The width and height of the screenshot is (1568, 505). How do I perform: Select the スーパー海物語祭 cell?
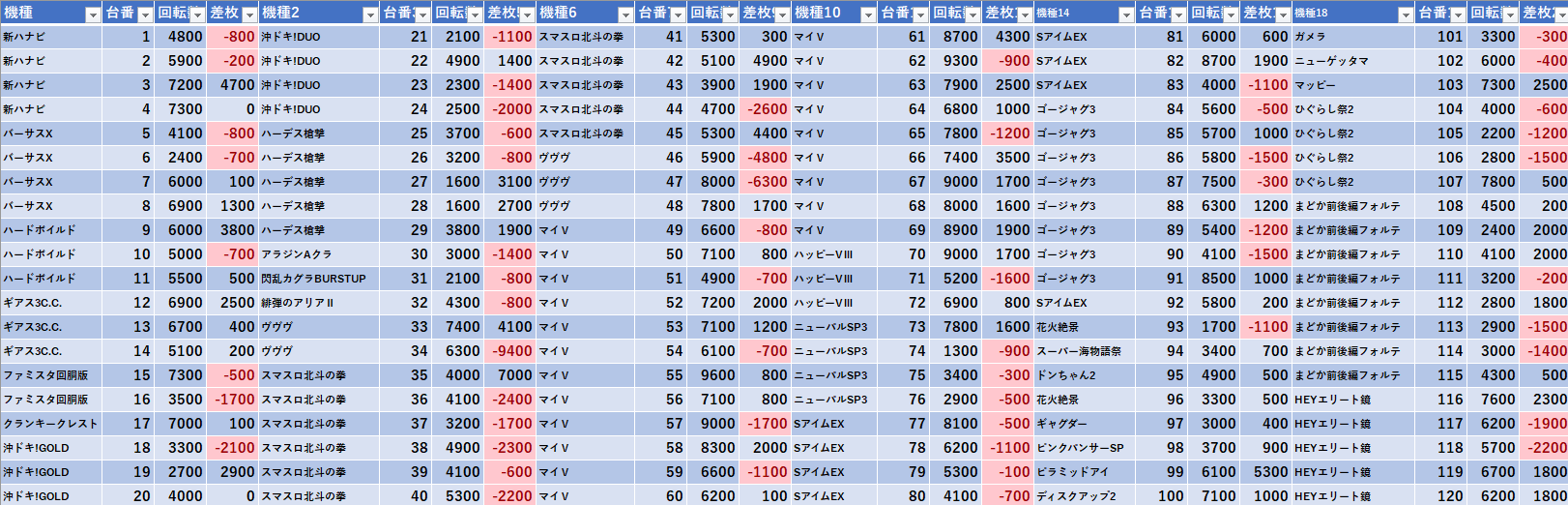[x=1085, y=351]
